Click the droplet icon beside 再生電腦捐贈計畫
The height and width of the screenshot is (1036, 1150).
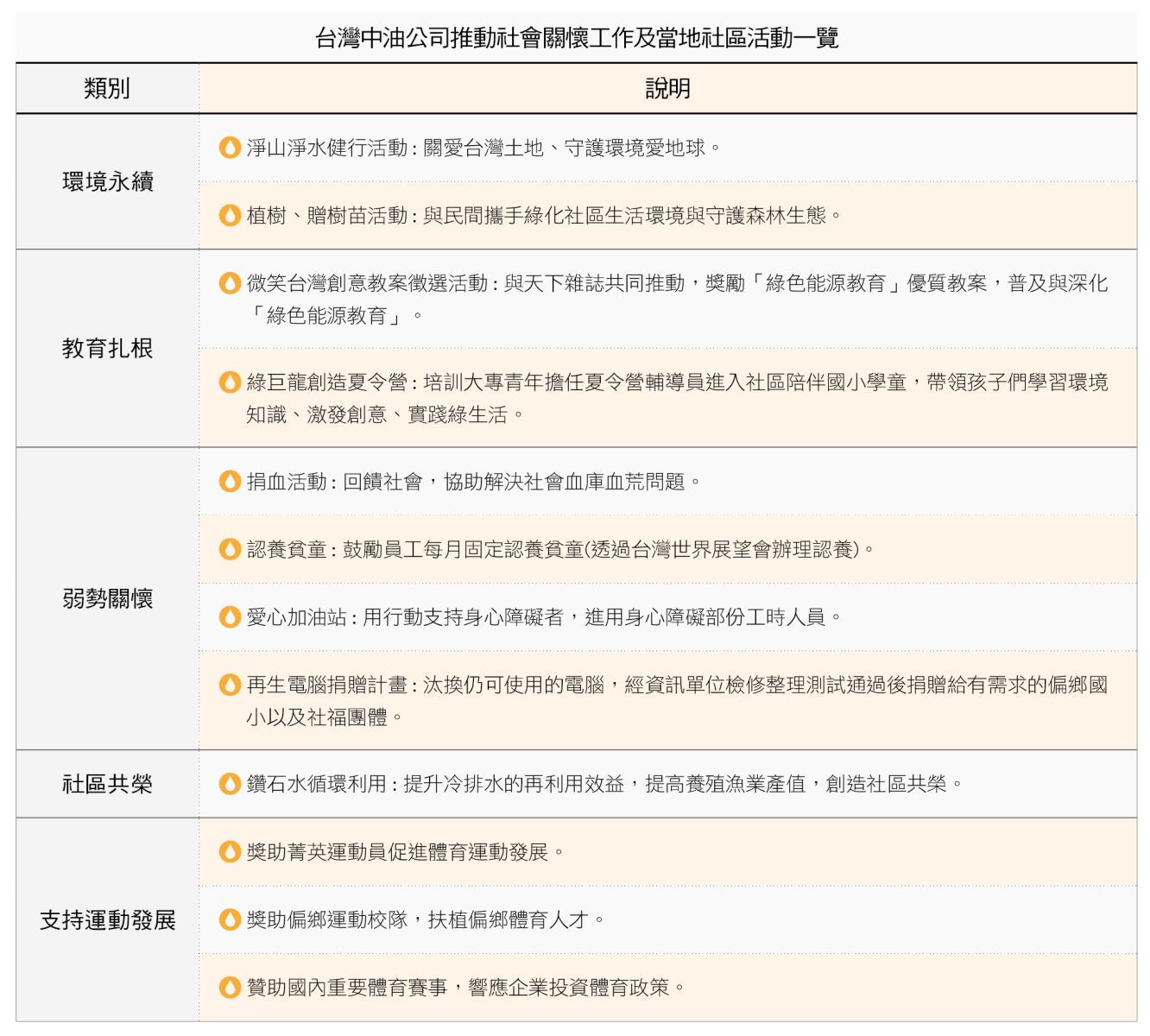(x=230, y=685)
